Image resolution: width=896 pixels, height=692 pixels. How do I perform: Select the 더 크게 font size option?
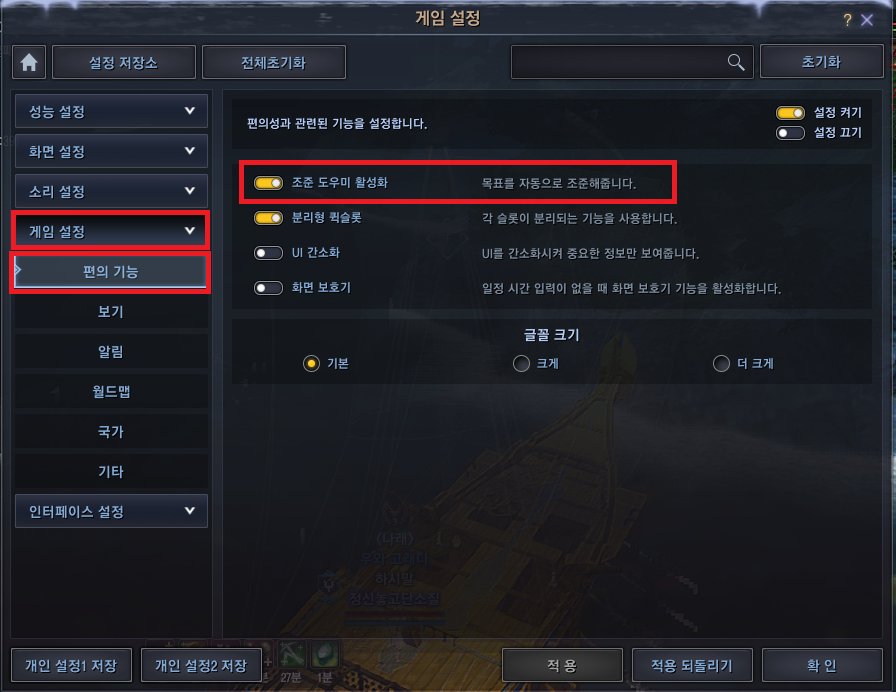coord(721,363)
